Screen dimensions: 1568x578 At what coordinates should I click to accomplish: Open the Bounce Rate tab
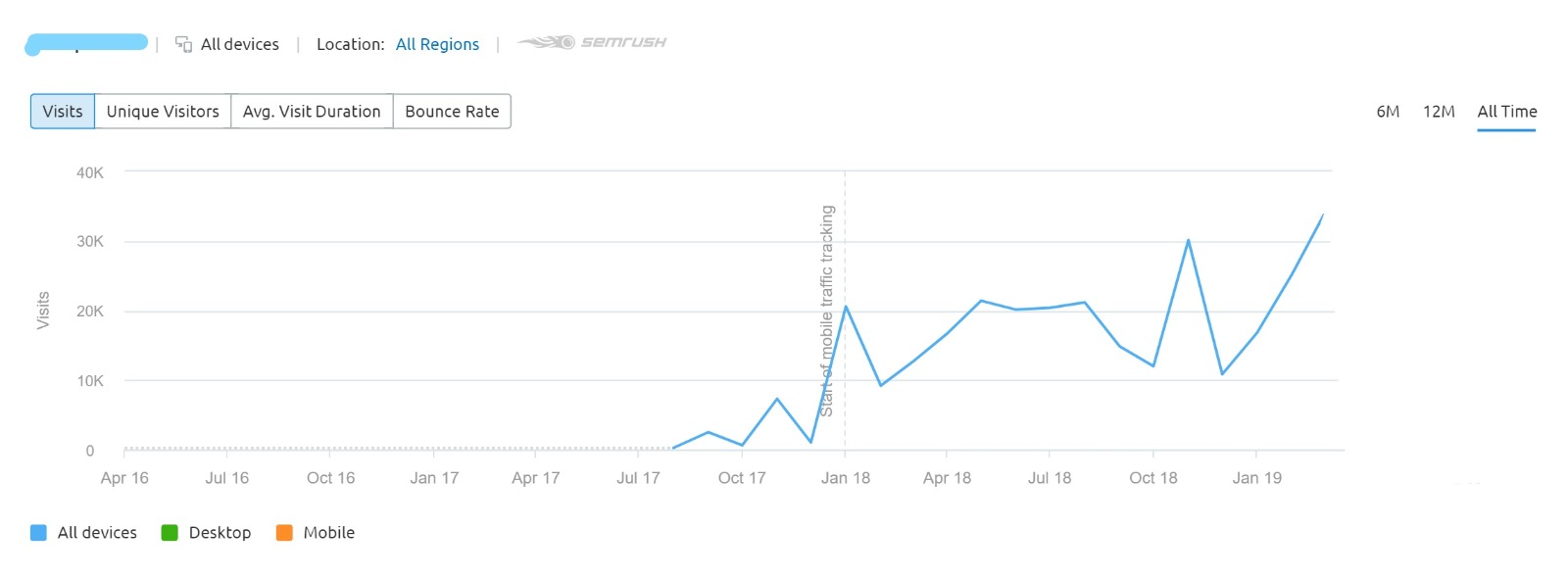click(x=452, y=112)
